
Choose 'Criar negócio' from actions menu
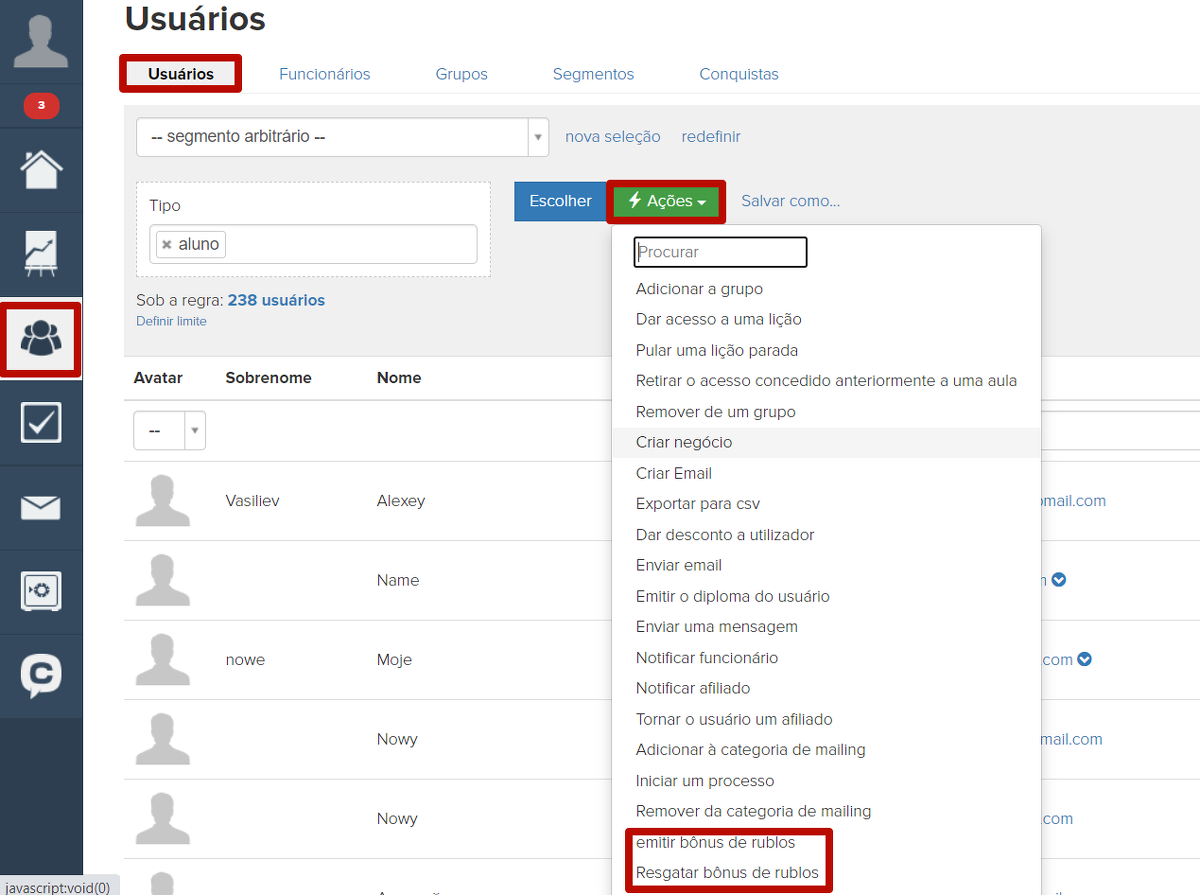(x=684, y=442)
